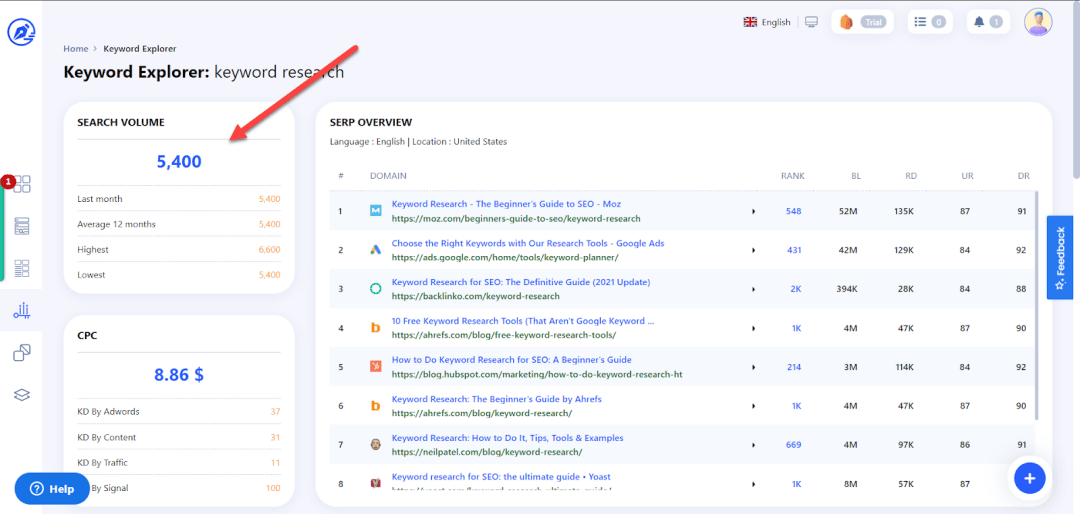The width and height of the screenshot is (1080, 514).
Task: Click the DOMAIN column header
Action: point(388,176)
